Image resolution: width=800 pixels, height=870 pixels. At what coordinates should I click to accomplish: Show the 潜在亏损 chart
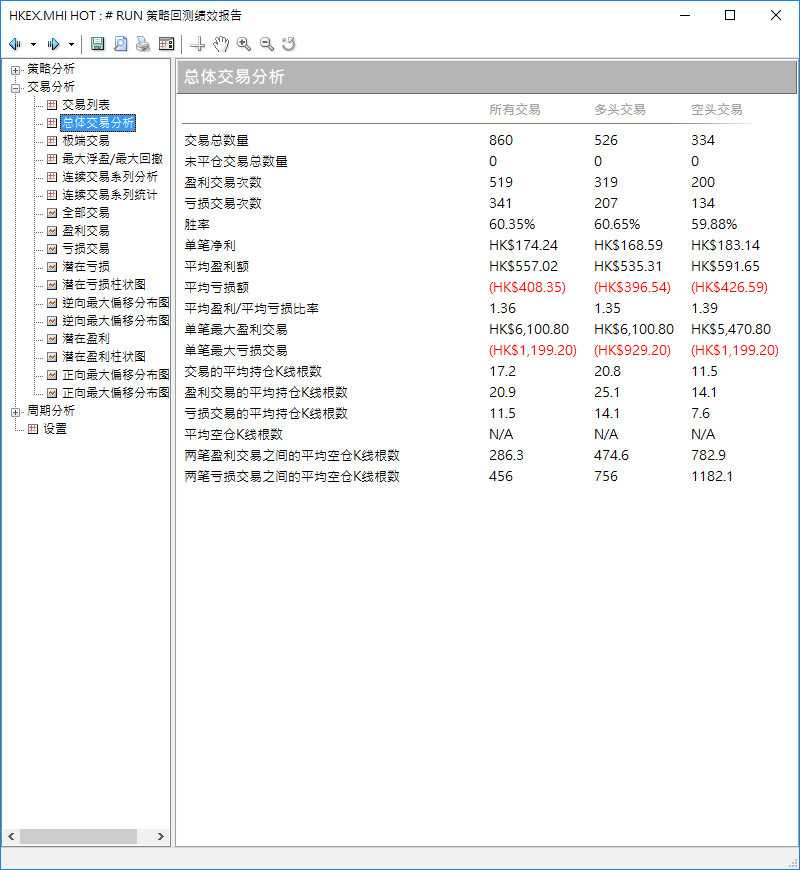[86, 267]
